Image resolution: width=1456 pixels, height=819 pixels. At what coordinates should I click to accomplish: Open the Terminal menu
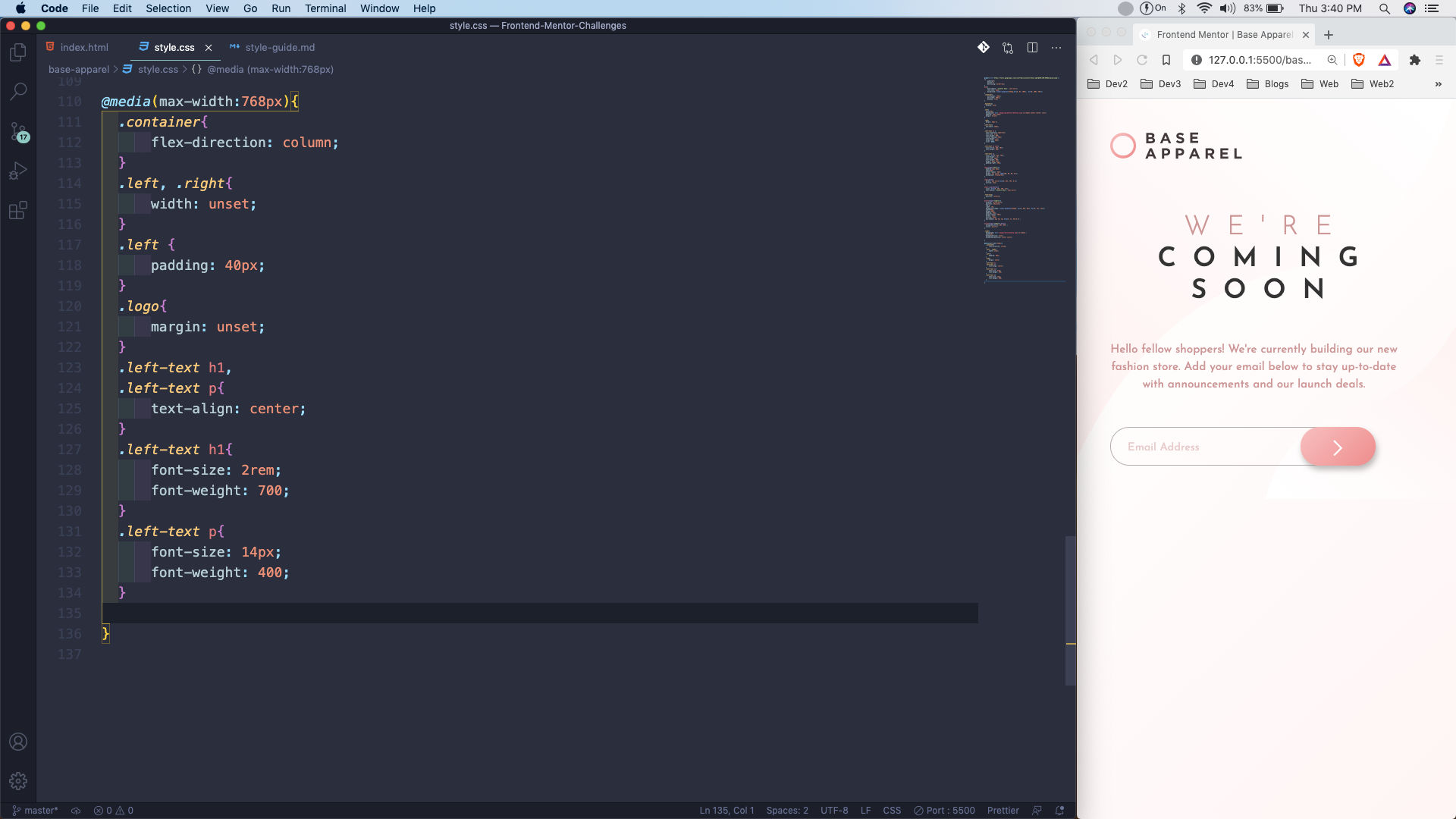tap(325, 8)
